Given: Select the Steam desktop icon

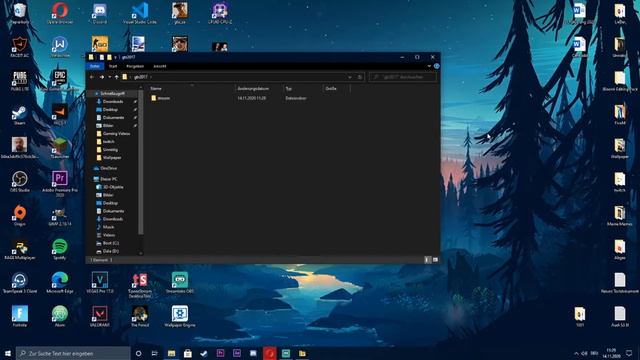Looking at the screenshot, I should click(x=20, y=114).
